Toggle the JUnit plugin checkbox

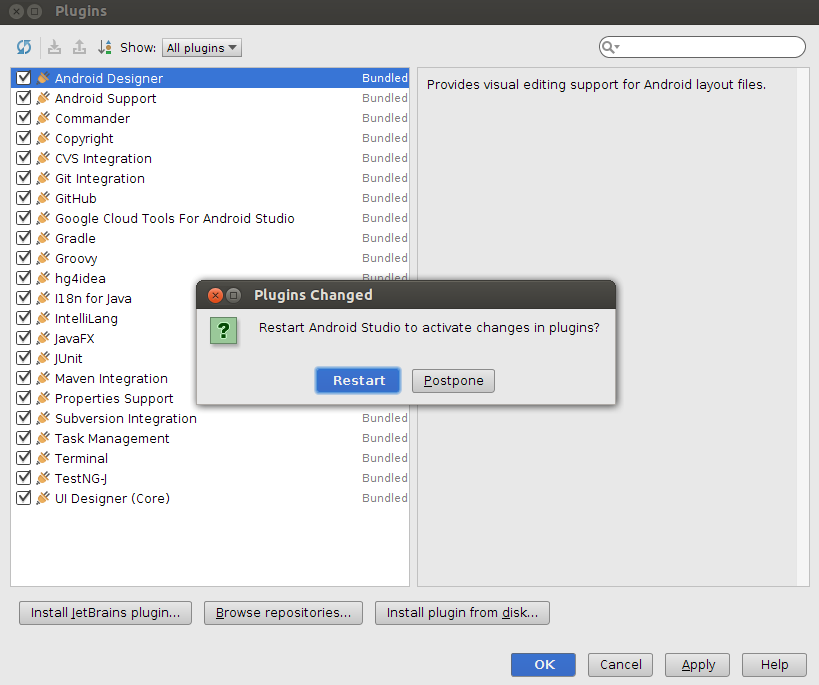point(24,358)
